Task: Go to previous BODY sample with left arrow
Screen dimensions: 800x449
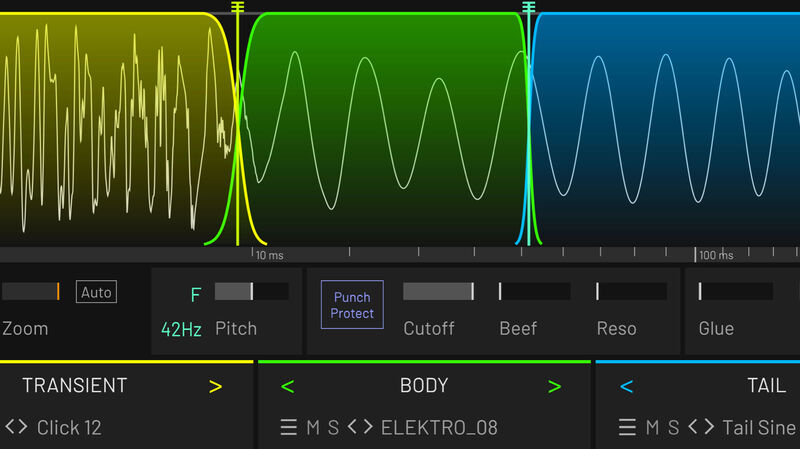Action: click(288, 386)
